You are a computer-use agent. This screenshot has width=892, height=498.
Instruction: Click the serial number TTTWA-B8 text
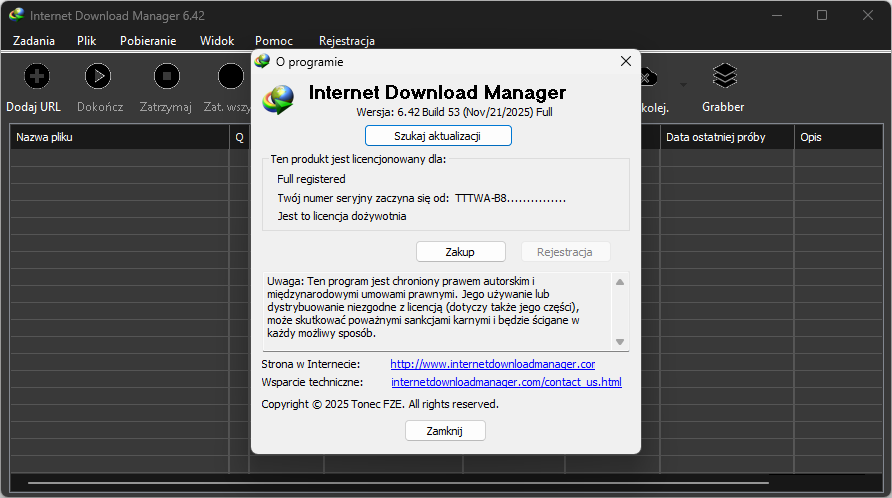pos(510,199)
